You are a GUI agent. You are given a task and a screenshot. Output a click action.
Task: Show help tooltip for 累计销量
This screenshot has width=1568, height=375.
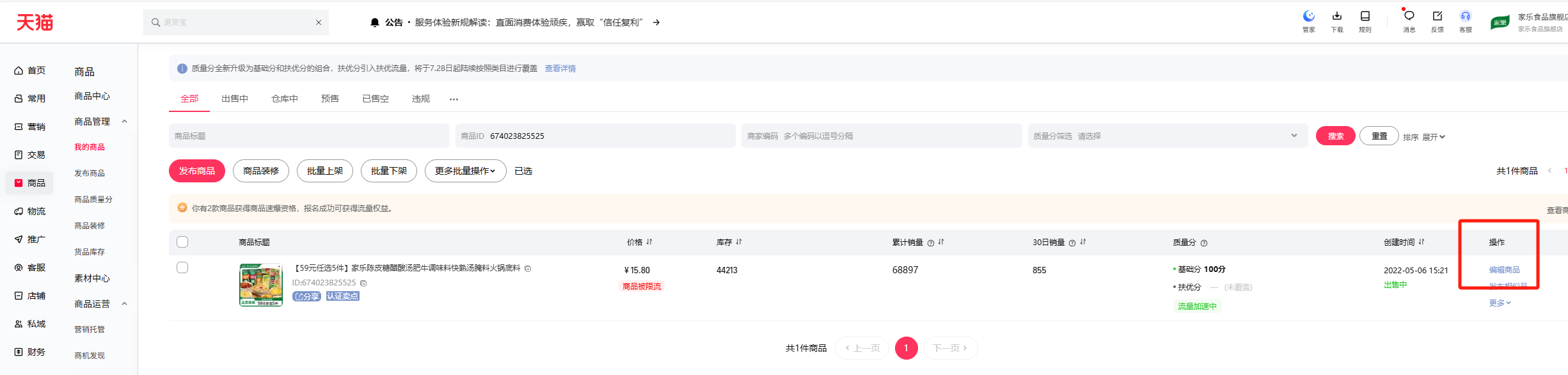point(931,243)
